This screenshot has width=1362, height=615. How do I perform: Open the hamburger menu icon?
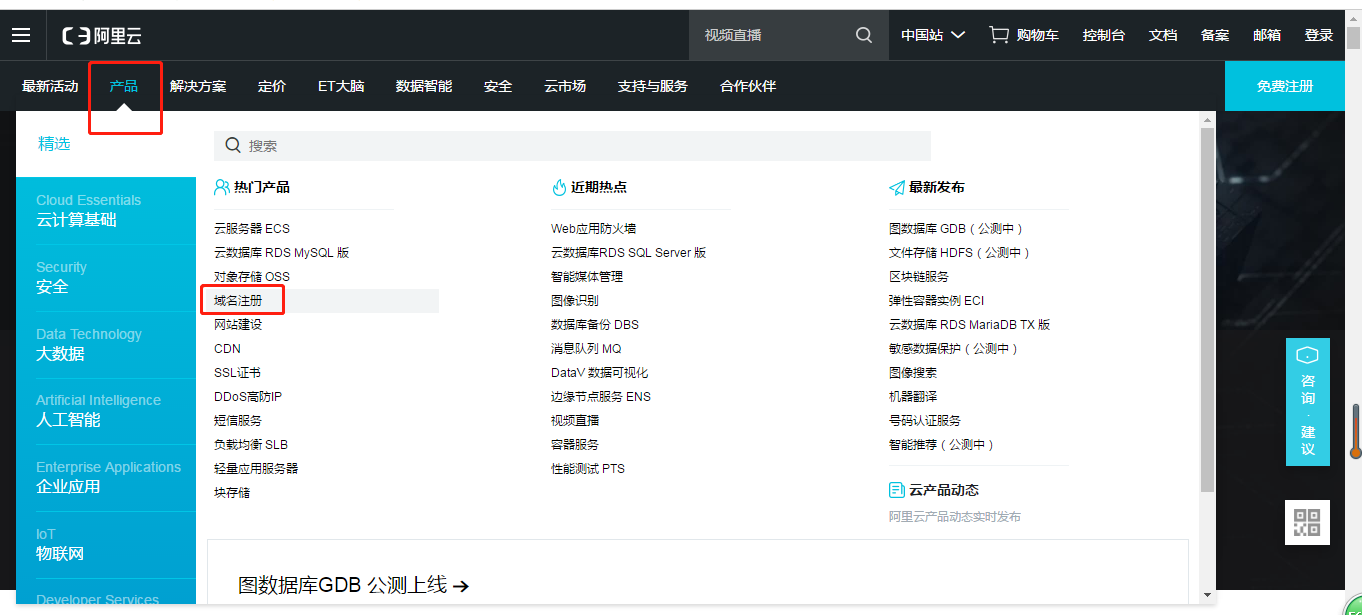click(x=21, y=35)
